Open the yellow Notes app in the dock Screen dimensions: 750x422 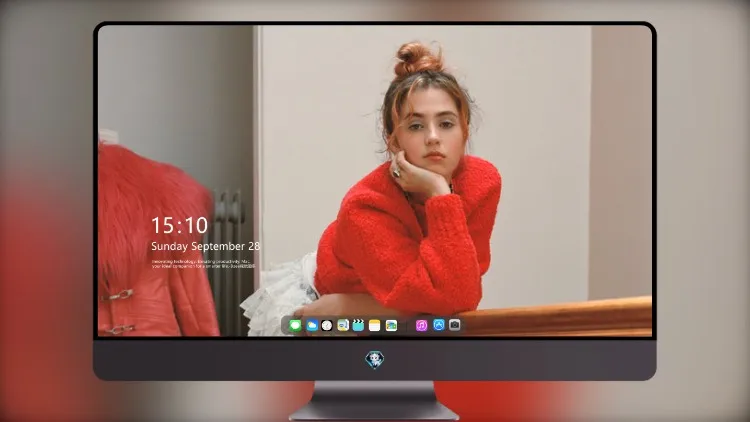pos(375,325)
